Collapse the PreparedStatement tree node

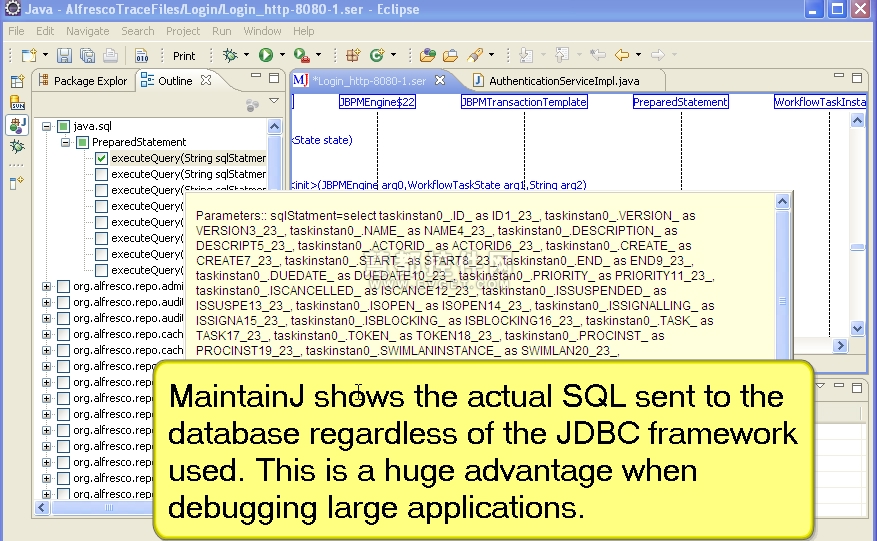pos(65,142)
